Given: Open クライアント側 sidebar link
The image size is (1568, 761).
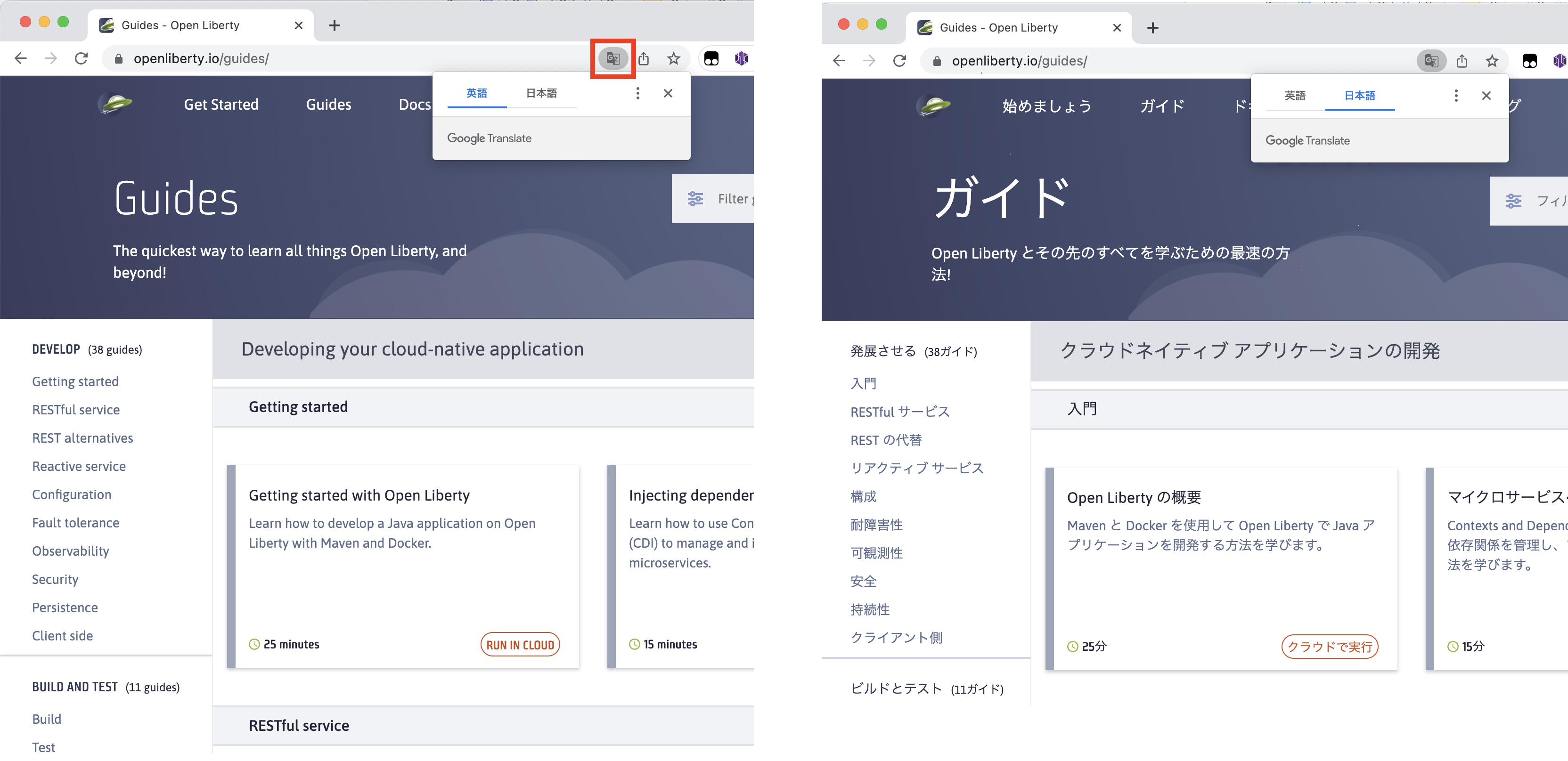Looking at the screenshot, I should (896, 638).
